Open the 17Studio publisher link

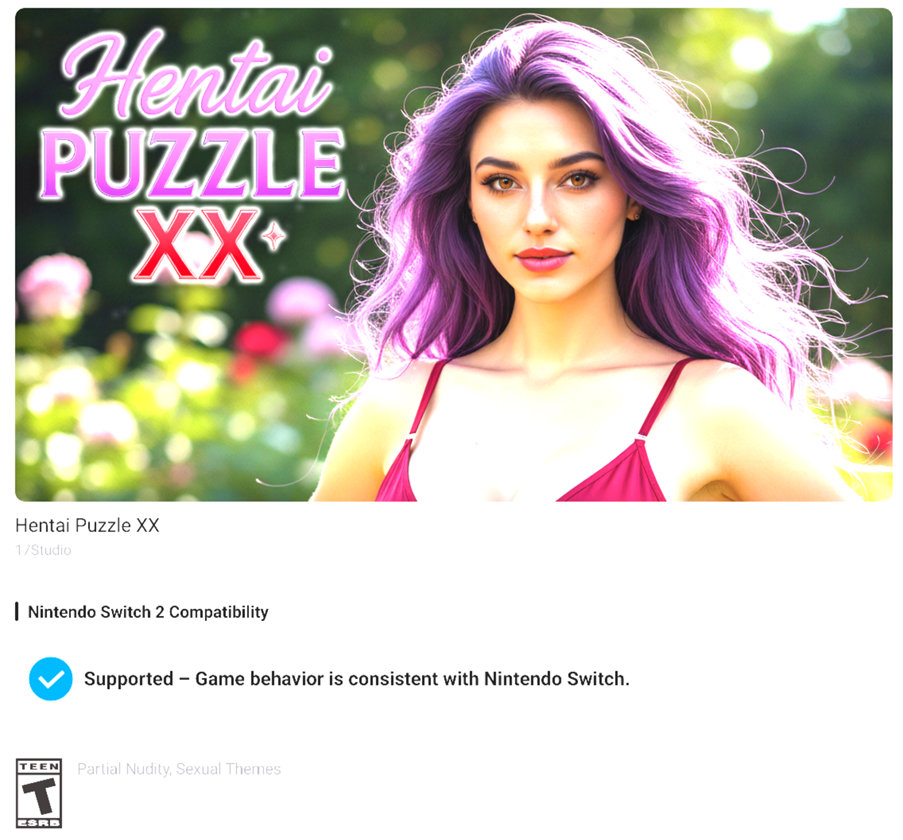[43, 550]
